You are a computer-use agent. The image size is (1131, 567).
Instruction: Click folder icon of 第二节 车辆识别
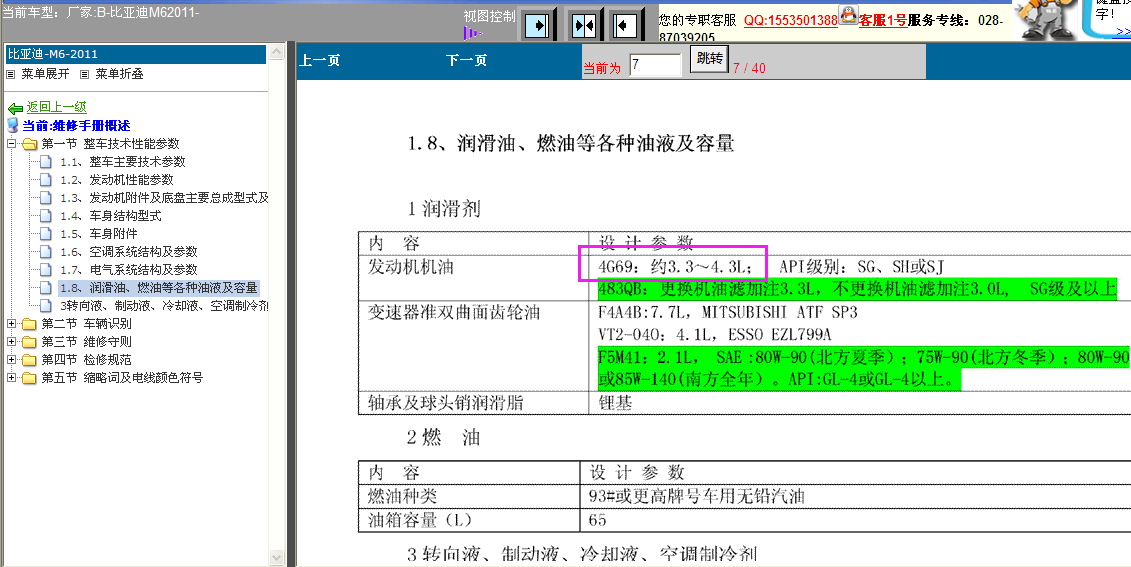29,324
